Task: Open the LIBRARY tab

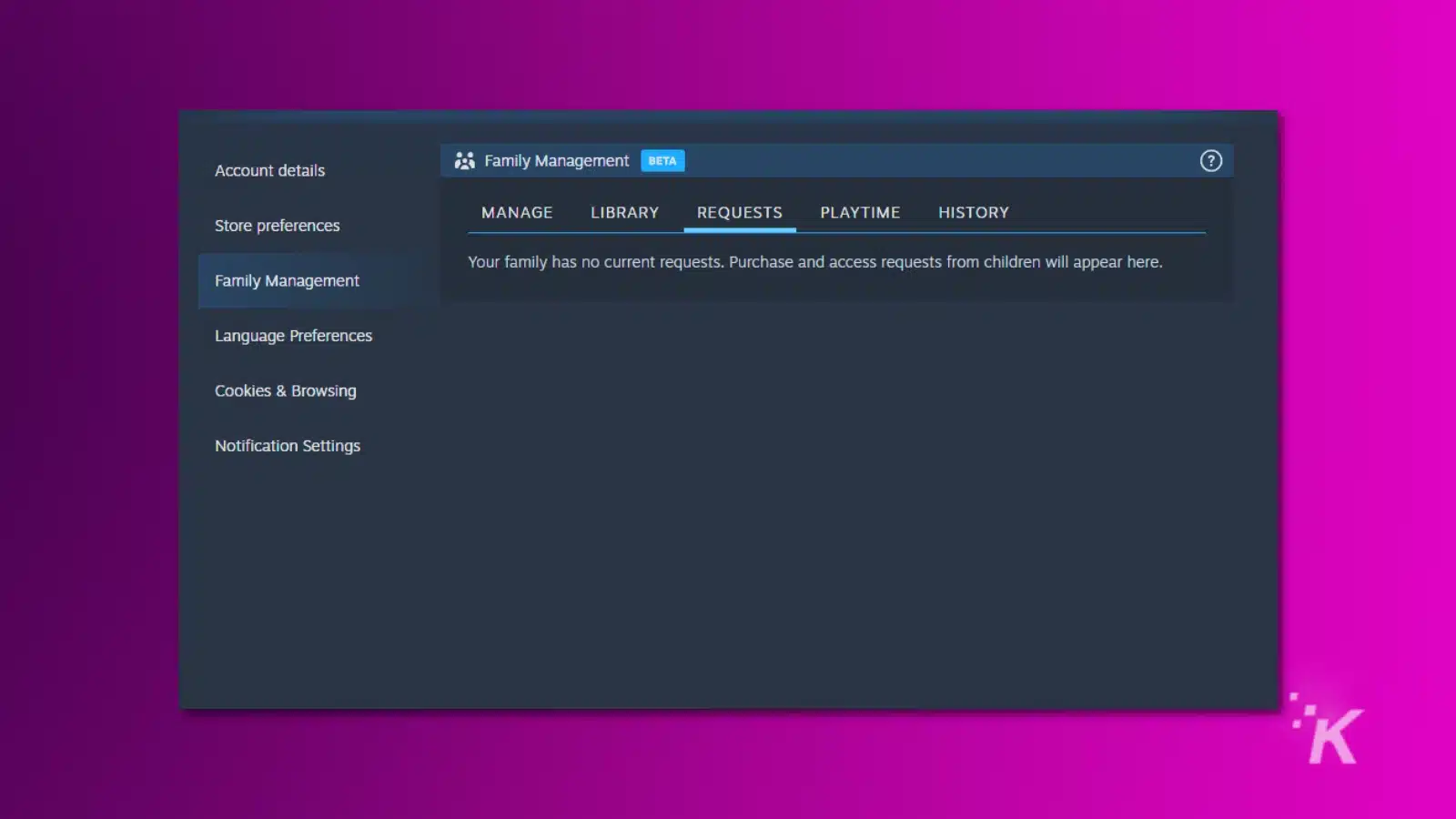Action: (624, 212)
